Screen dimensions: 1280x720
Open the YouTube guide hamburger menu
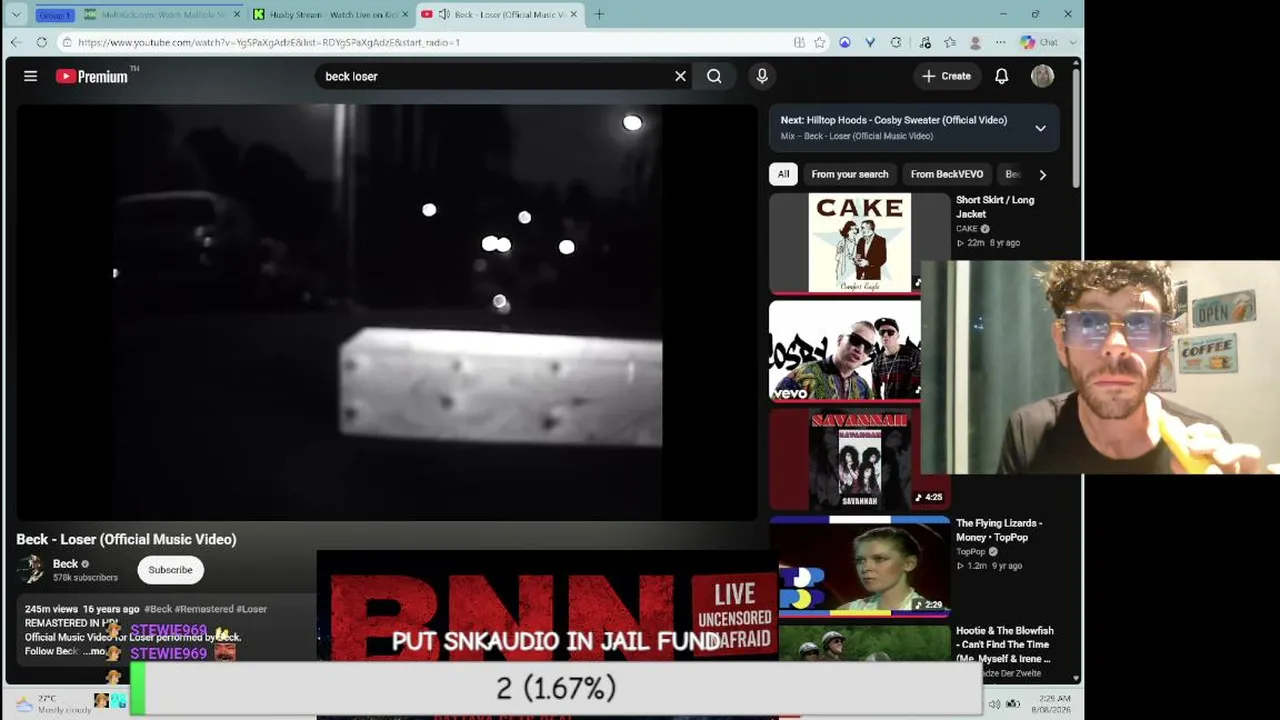click(31, 76)
